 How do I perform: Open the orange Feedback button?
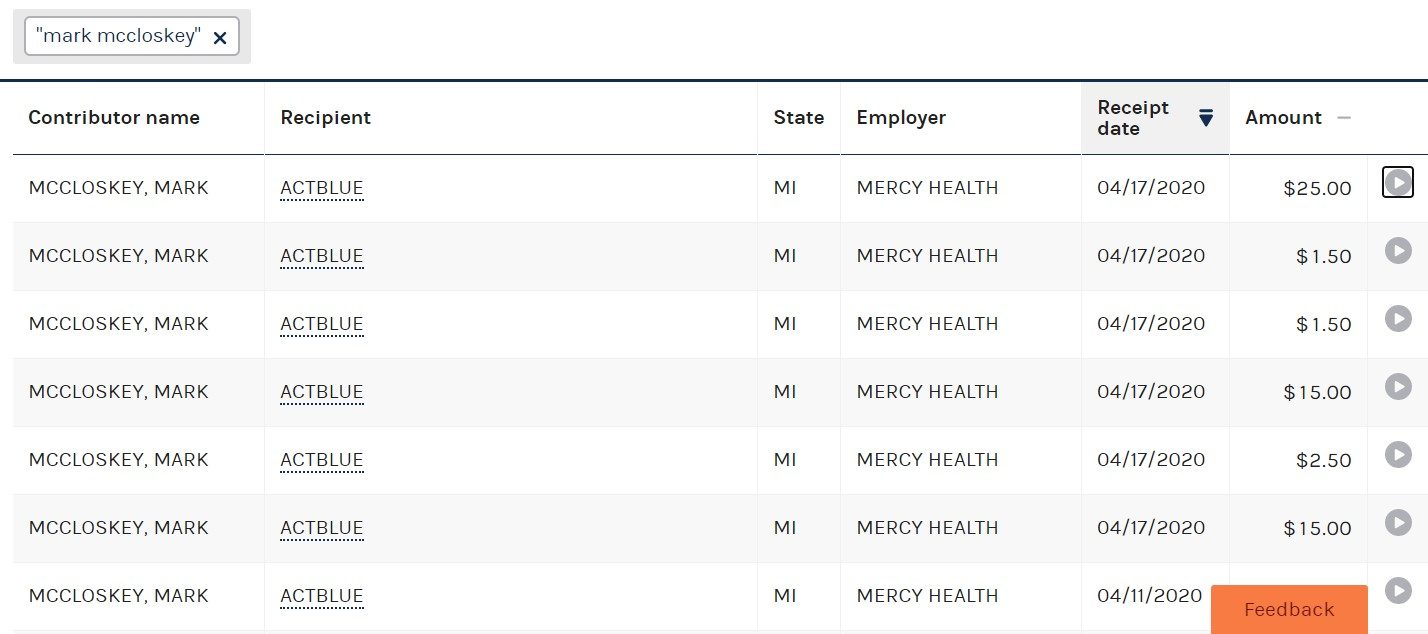(x=1289, y=609)
